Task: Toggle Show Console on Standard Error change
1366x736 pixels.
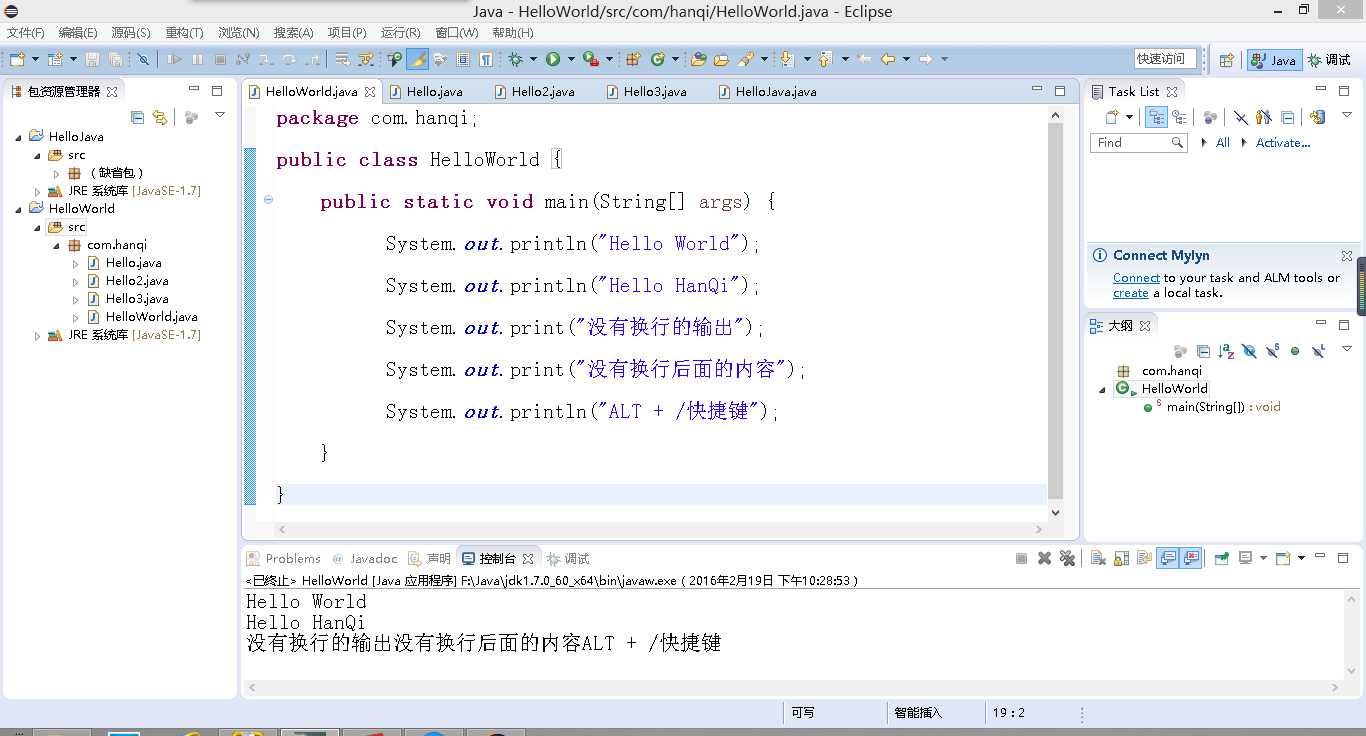Action: pos(1191,558)
